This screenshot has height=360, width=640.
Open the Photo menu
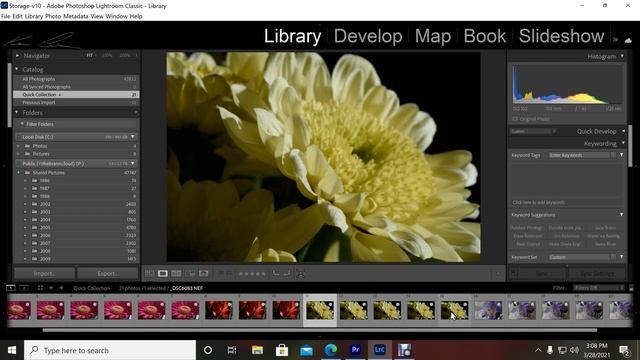pyautogui.click(x=53, y=16)
